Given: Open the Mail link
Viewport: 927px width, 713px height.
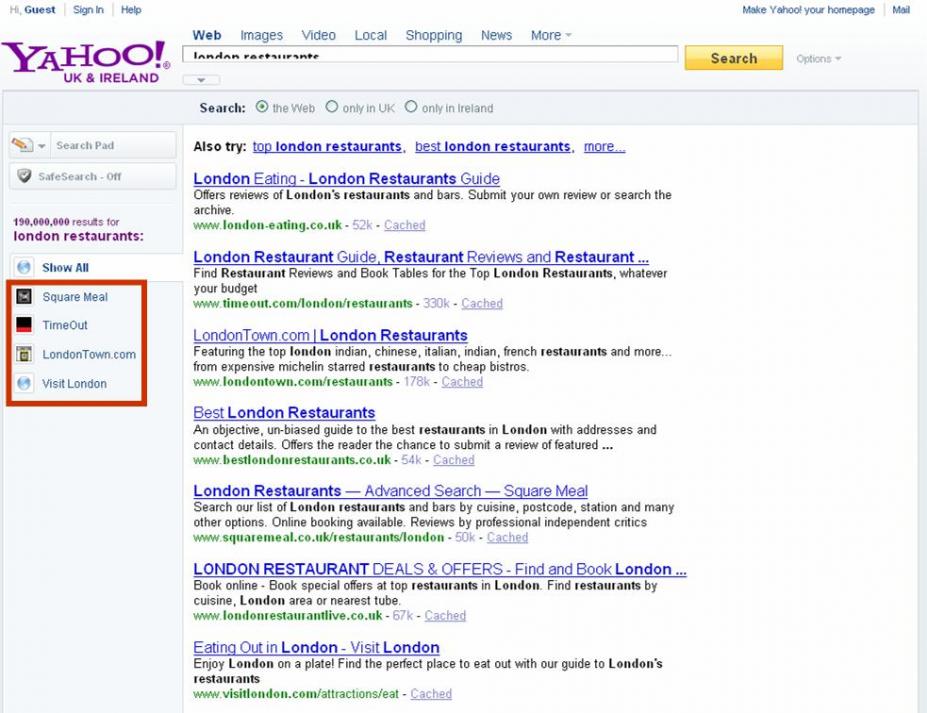Looking at the screenshot, I should click(901, 9).
